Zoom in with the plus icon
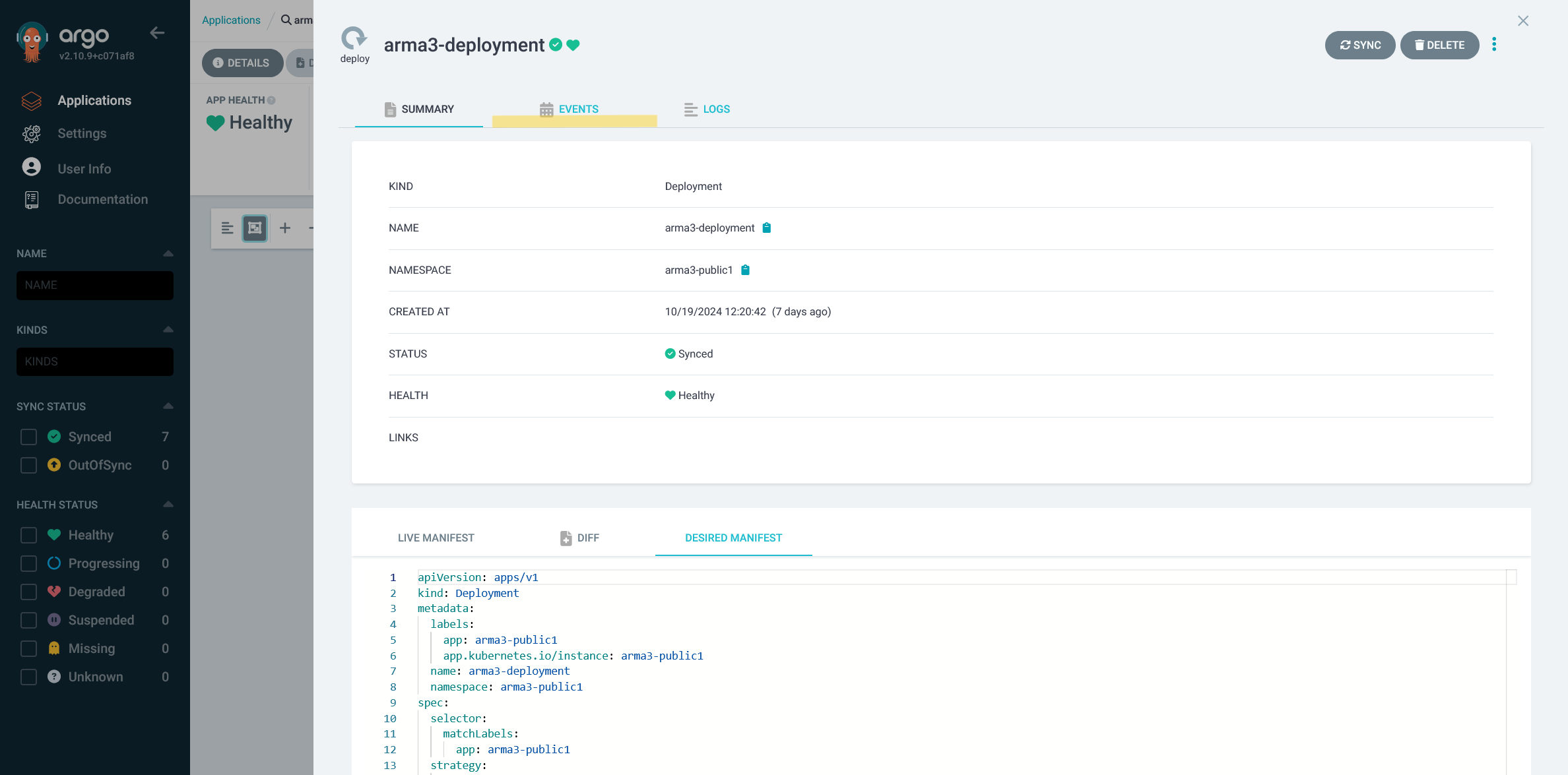 [285, 228]
